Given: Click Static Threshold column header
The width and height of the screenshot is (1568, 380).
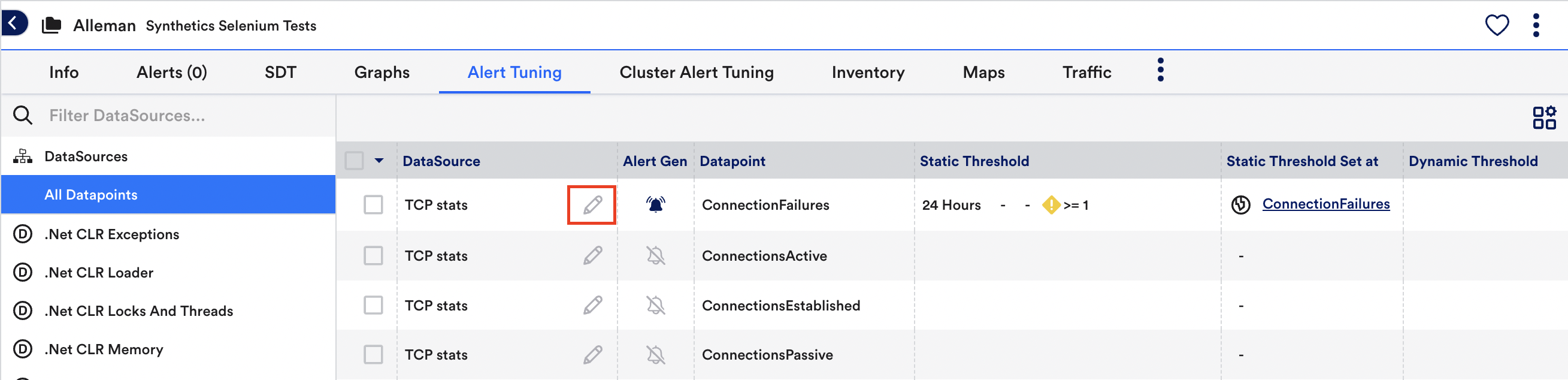Looking at the screenshot, I should pyautogui.click(x=974, y=161).
